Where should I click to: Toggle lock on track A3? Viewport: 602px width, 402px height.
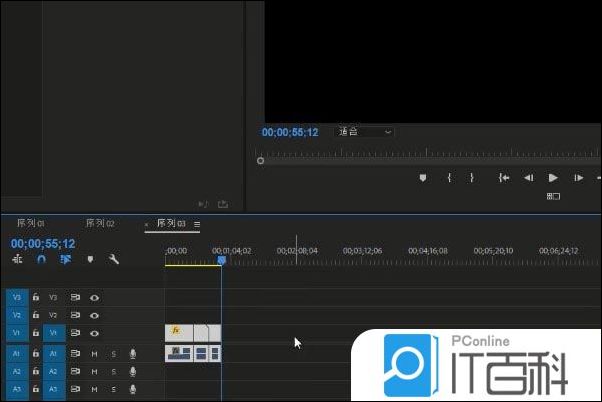pos(36,389)
